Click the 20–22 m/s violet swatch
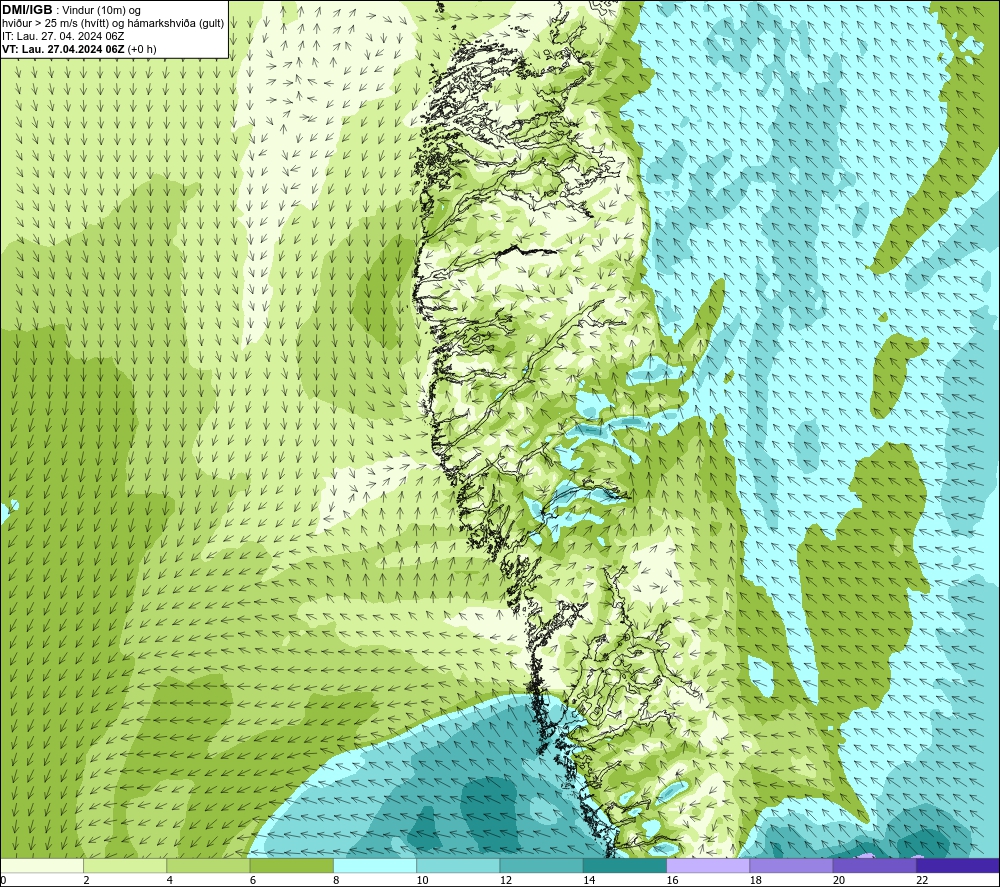The image size is (1000, 887). [874, 866]
